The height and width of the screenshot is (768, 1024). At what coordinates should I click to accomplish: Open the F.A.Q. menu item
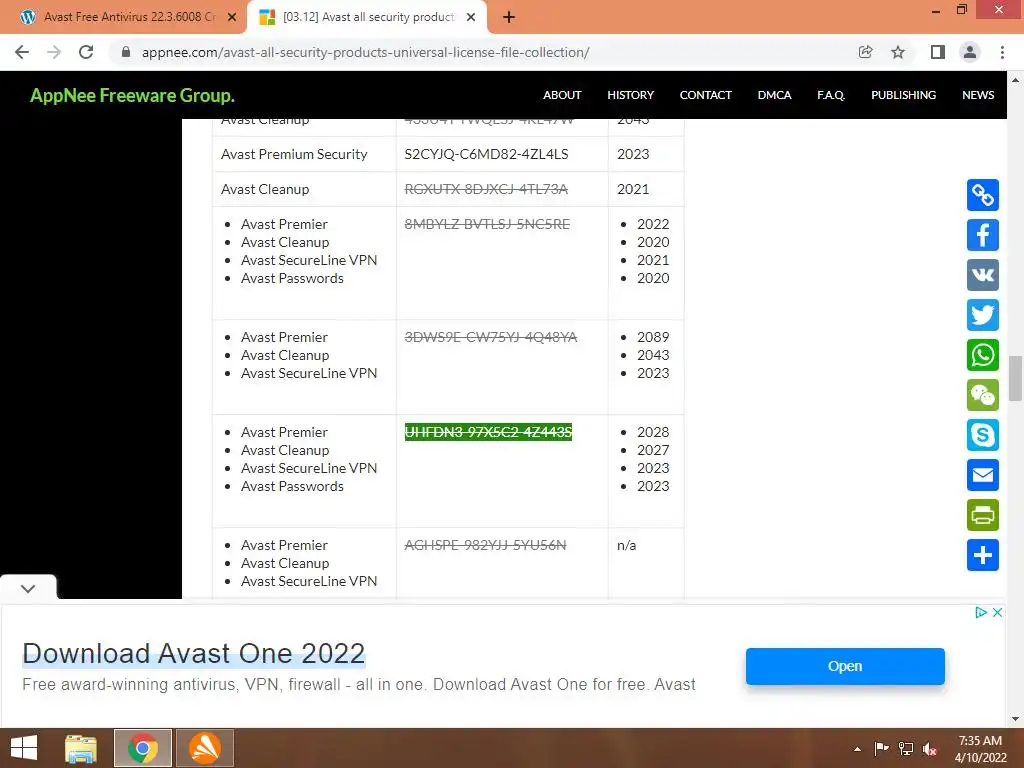831,95
